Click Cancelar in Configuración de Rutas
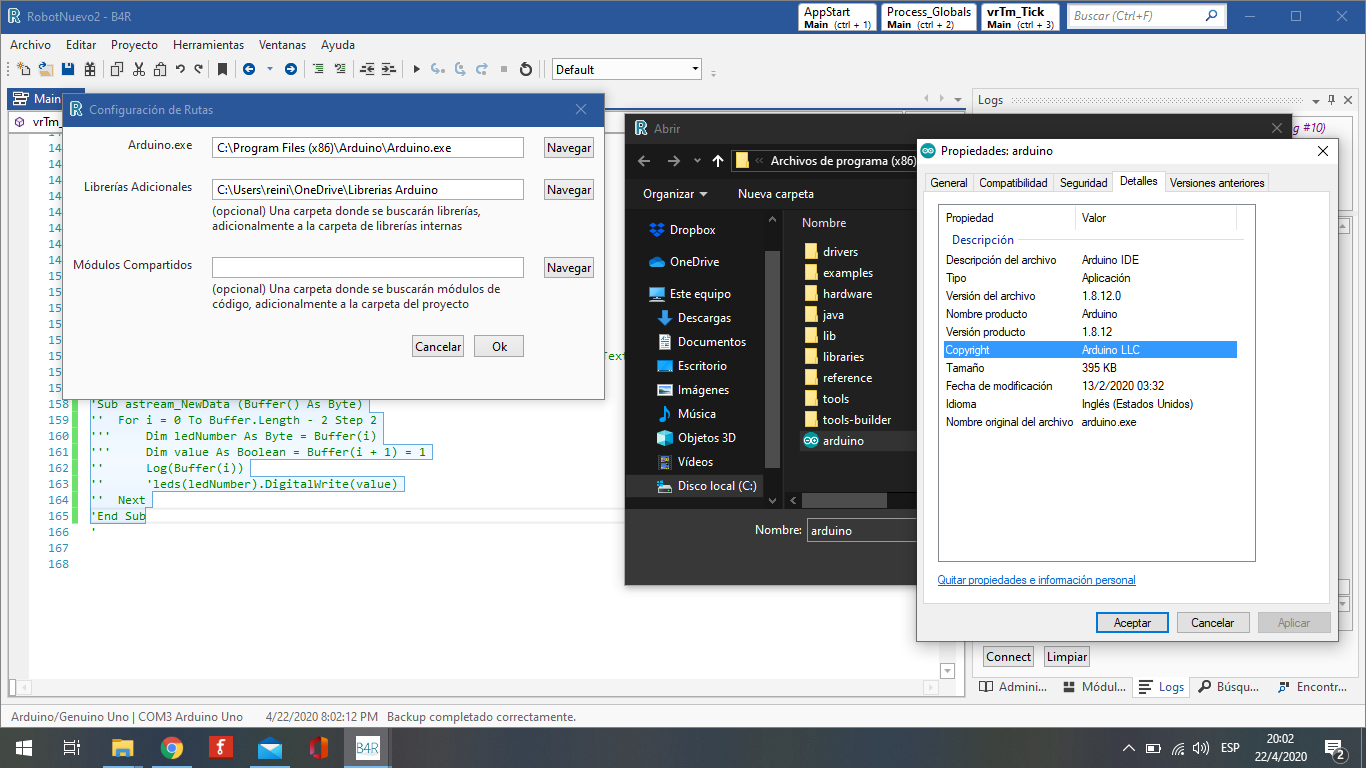1366x768 pixels. click(438, 347)
